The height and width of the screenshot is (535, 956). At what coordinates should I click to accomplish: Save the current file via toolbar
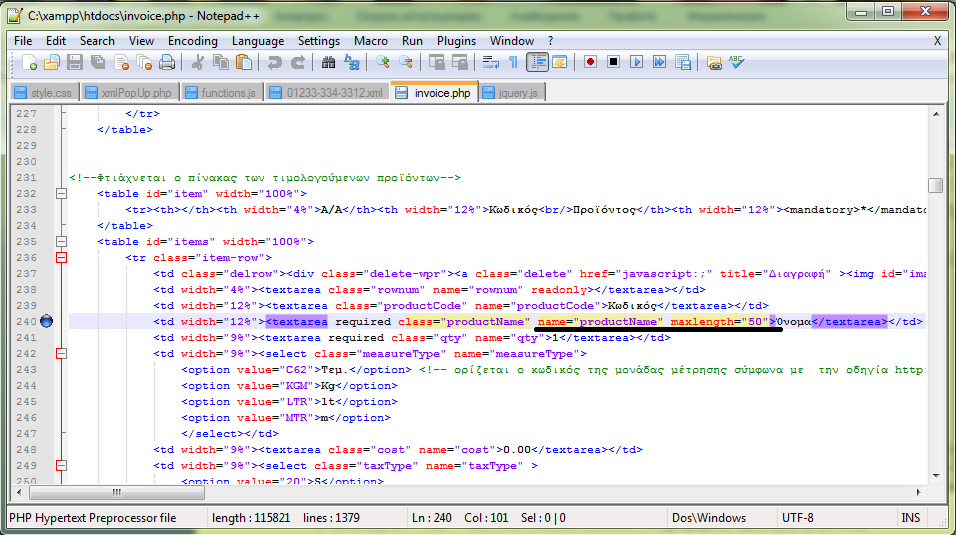(74, 62)
